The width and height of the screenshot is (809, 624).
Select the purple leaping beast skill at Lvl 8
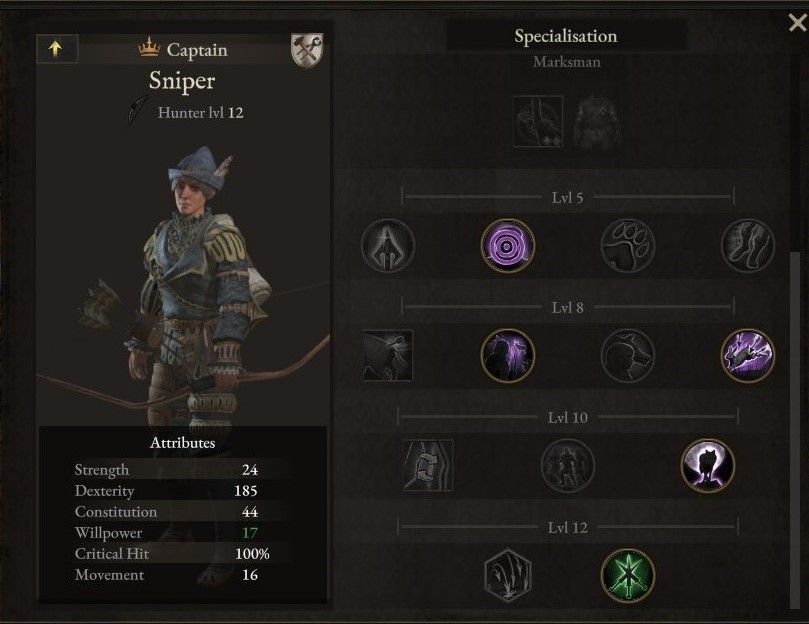pos(748,356)
